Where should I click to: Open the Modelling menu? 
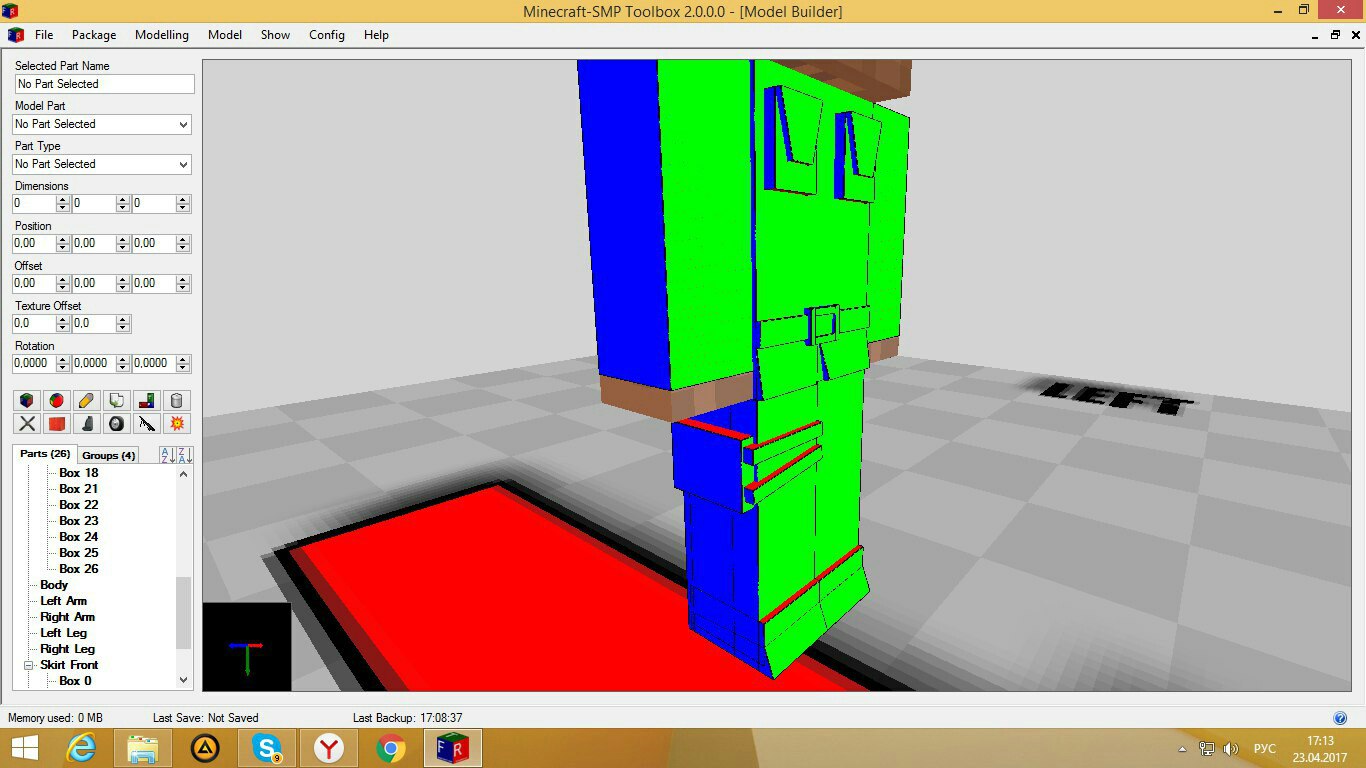point(162,34)
